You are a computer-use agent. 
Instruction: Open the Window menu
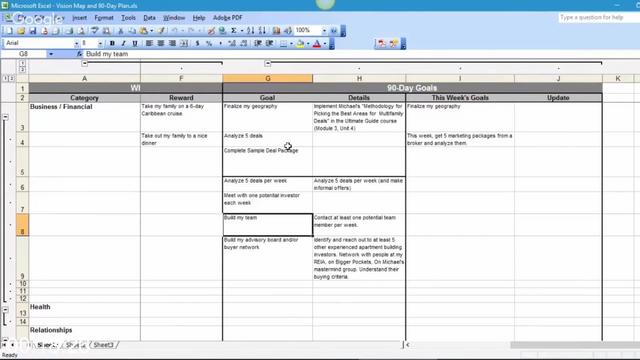174,18
